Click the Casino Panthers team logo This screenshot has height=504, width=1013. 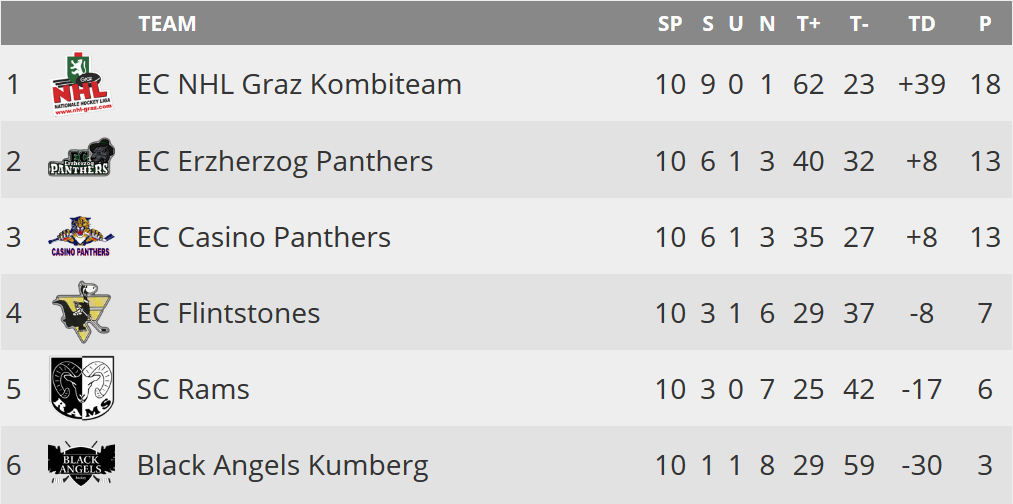point(81,236)
